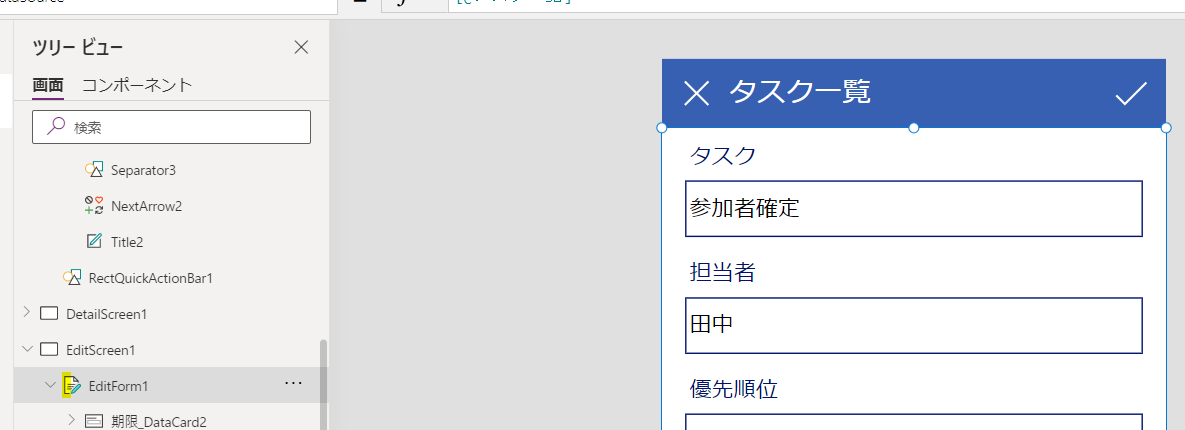Click the NextArrow2 icon in tree
1185x430 pixels.
pyautogui.click(x=95, y=206)
